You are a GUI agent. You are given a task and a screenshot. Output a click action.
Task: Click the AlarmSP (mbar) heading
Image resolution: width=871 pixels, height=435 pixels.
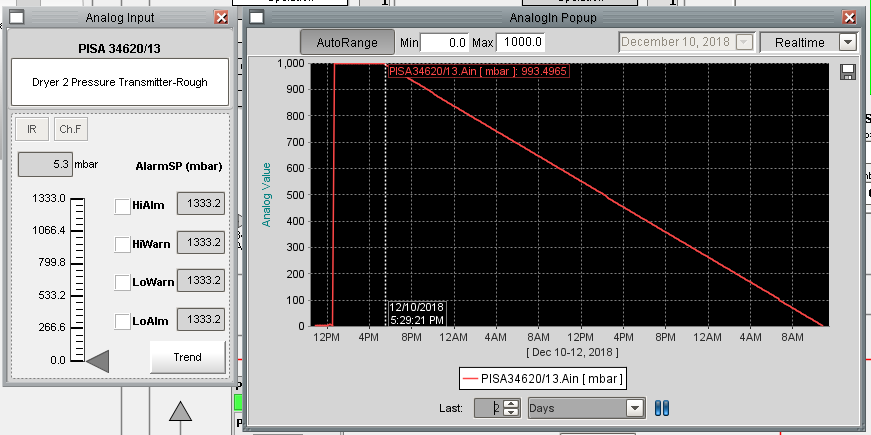[179, 167]
